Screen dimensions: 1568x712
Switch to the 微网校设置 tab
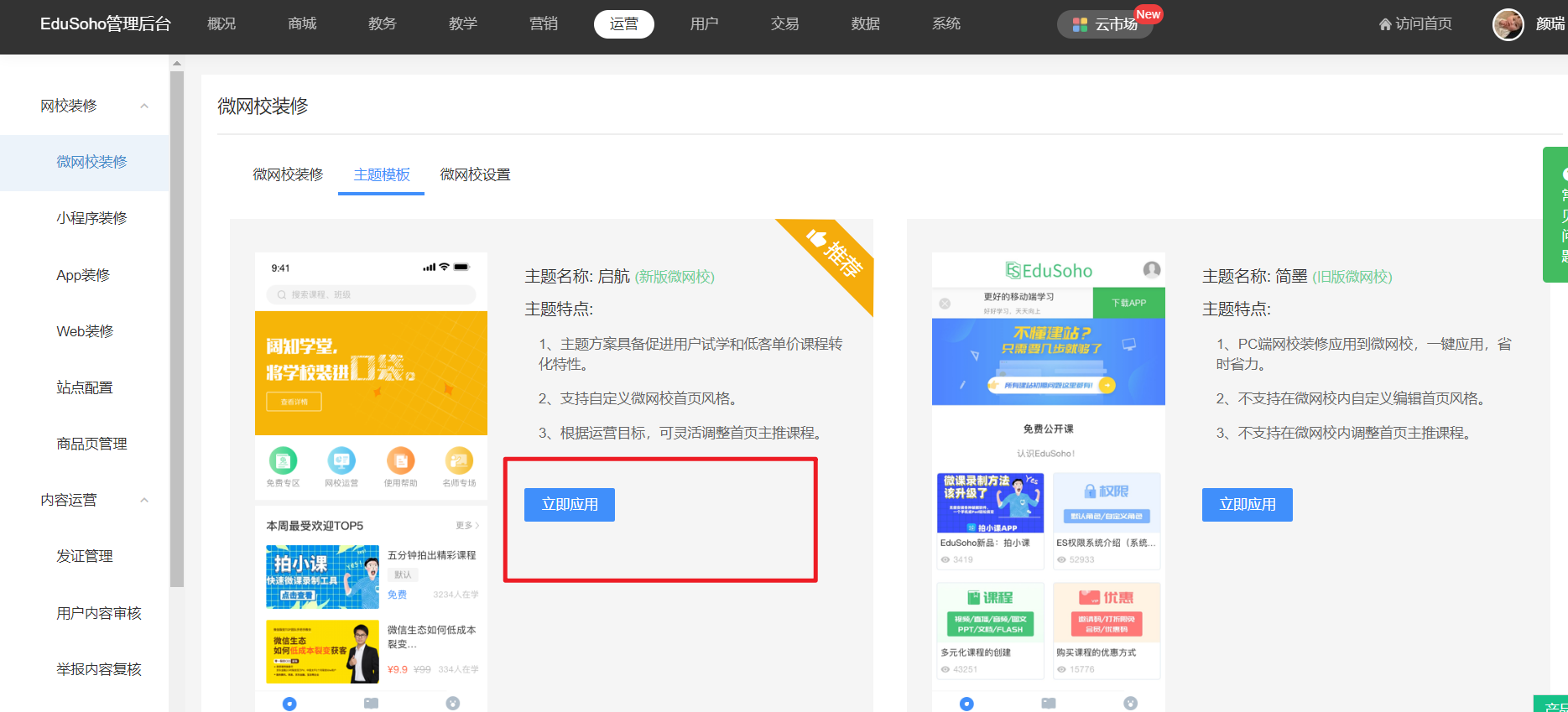pos(475,174)
